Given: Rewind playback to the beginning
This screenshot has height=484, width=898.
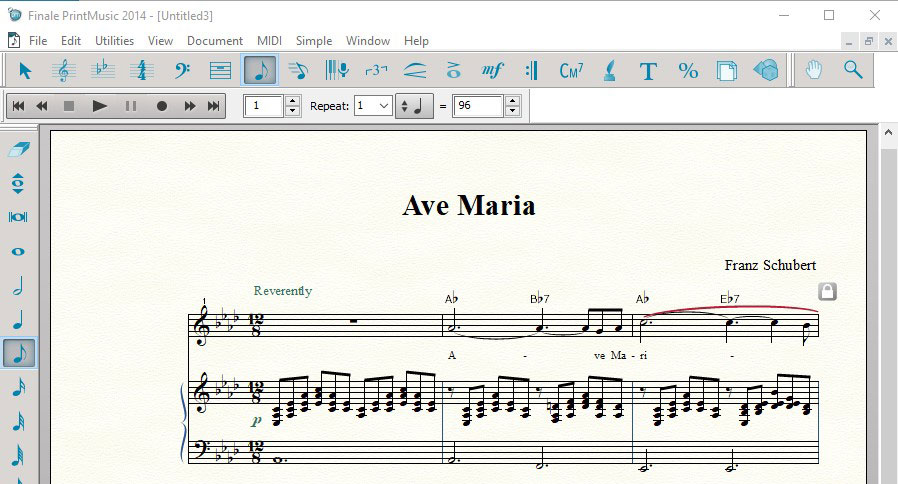Looking at the screenshot, I should (x=18, y=106).
